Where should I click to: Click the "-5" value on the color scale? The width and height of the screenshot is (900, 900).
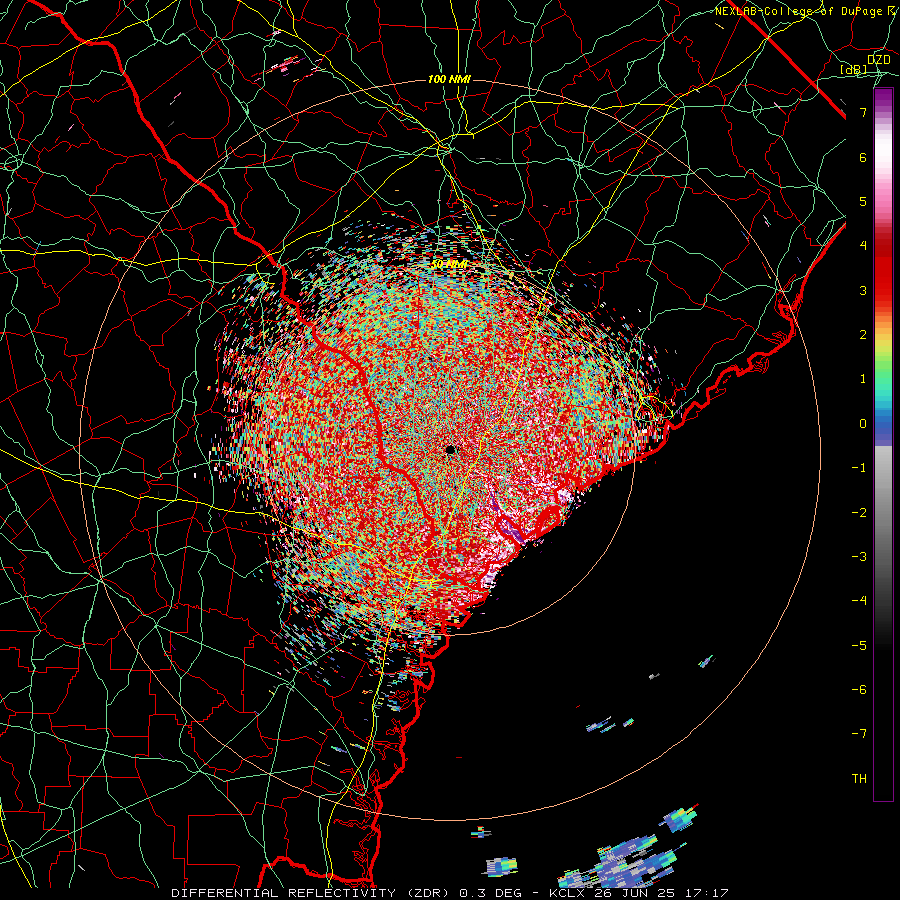coord(859,645)
